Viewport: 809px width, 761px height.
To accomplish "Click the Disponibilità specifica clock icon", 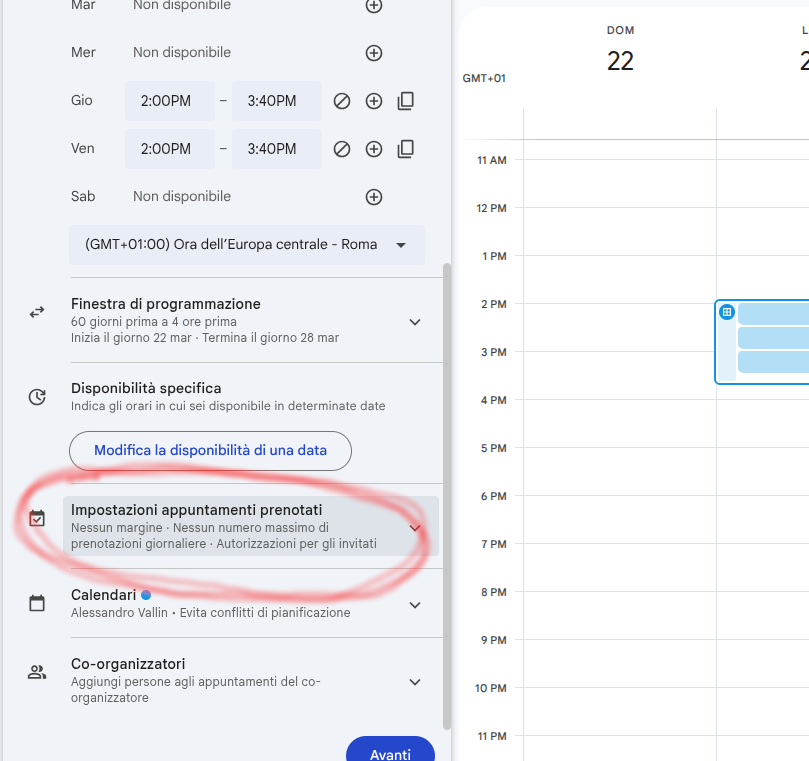I will pos(37,397).
